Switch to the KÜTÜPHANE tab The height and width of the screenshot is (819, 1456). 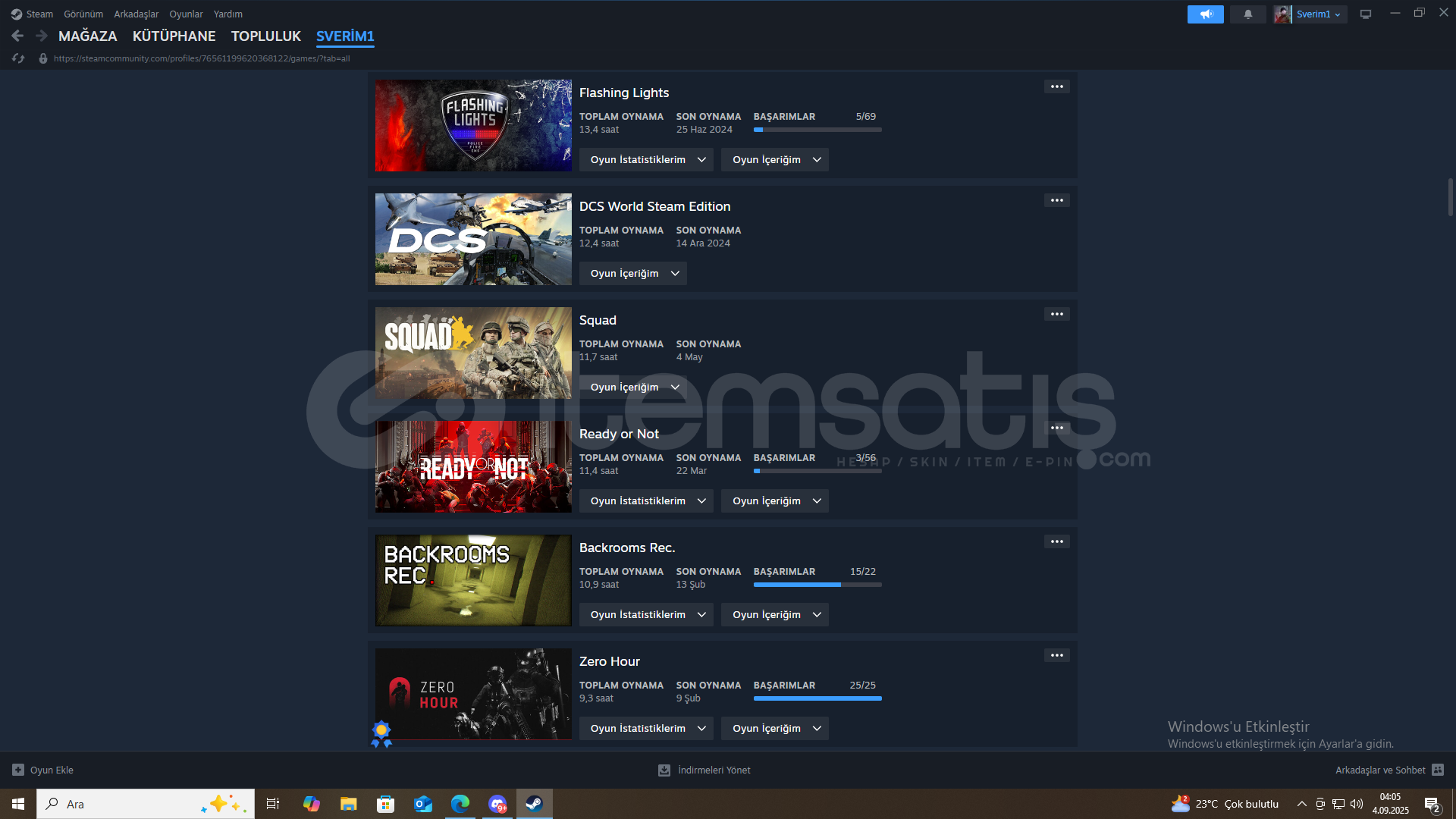(x=174, y=36)
